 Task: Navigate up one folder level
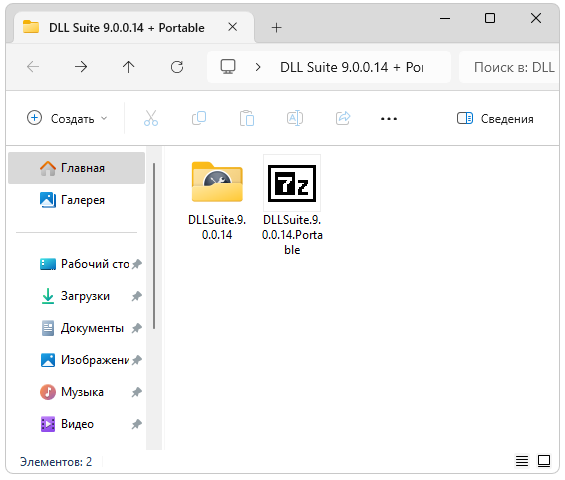pos(128,67)
